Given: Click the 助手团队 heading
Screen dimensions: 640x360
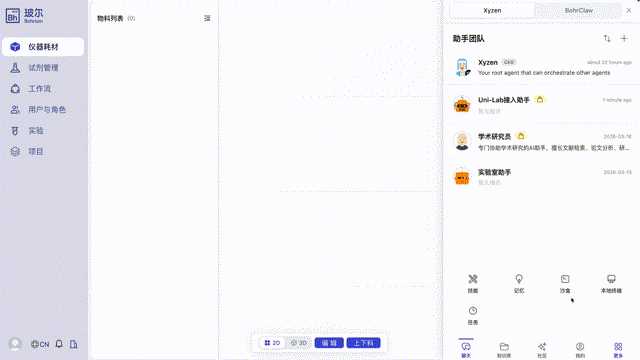Looking at the screenshot, I should (x=469, y=39).
